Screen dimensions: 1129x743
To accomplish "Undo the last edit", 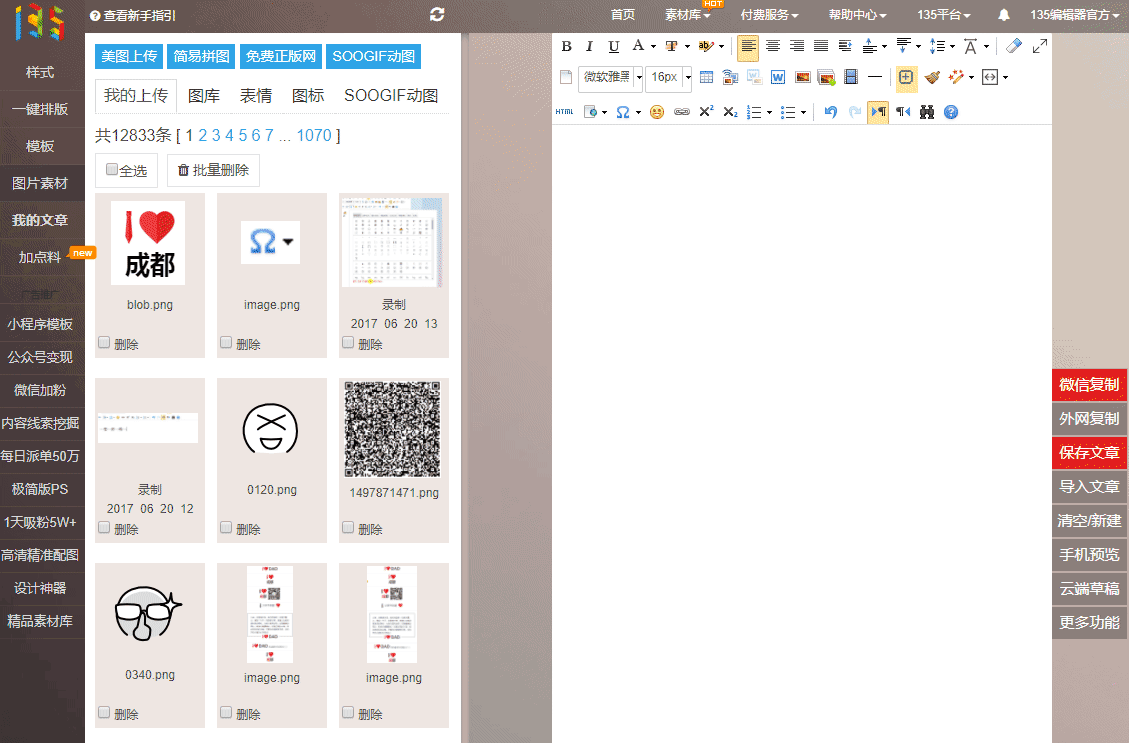I will click(x=830, y=112).
